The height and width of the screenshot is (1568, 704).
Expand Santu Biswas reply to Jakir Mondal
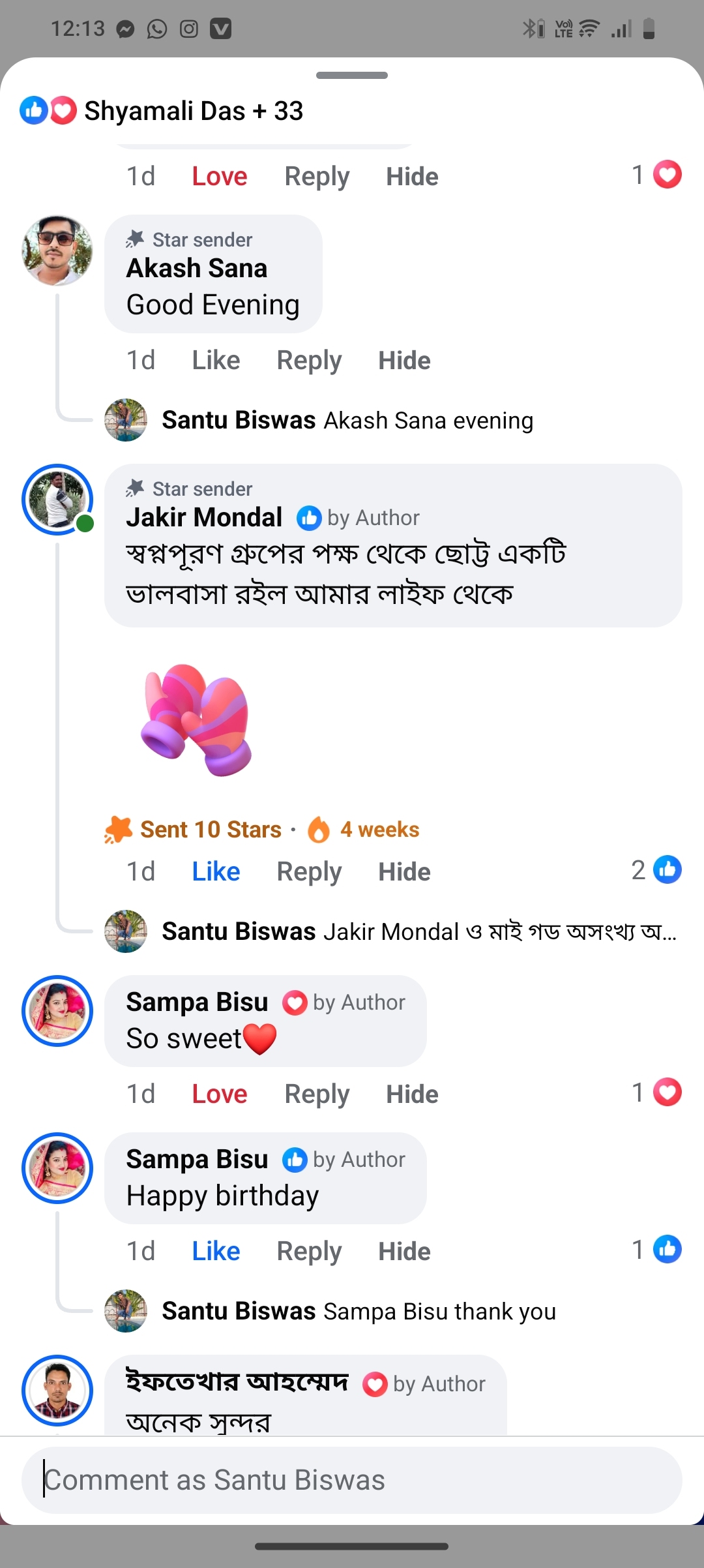point(418,931)
